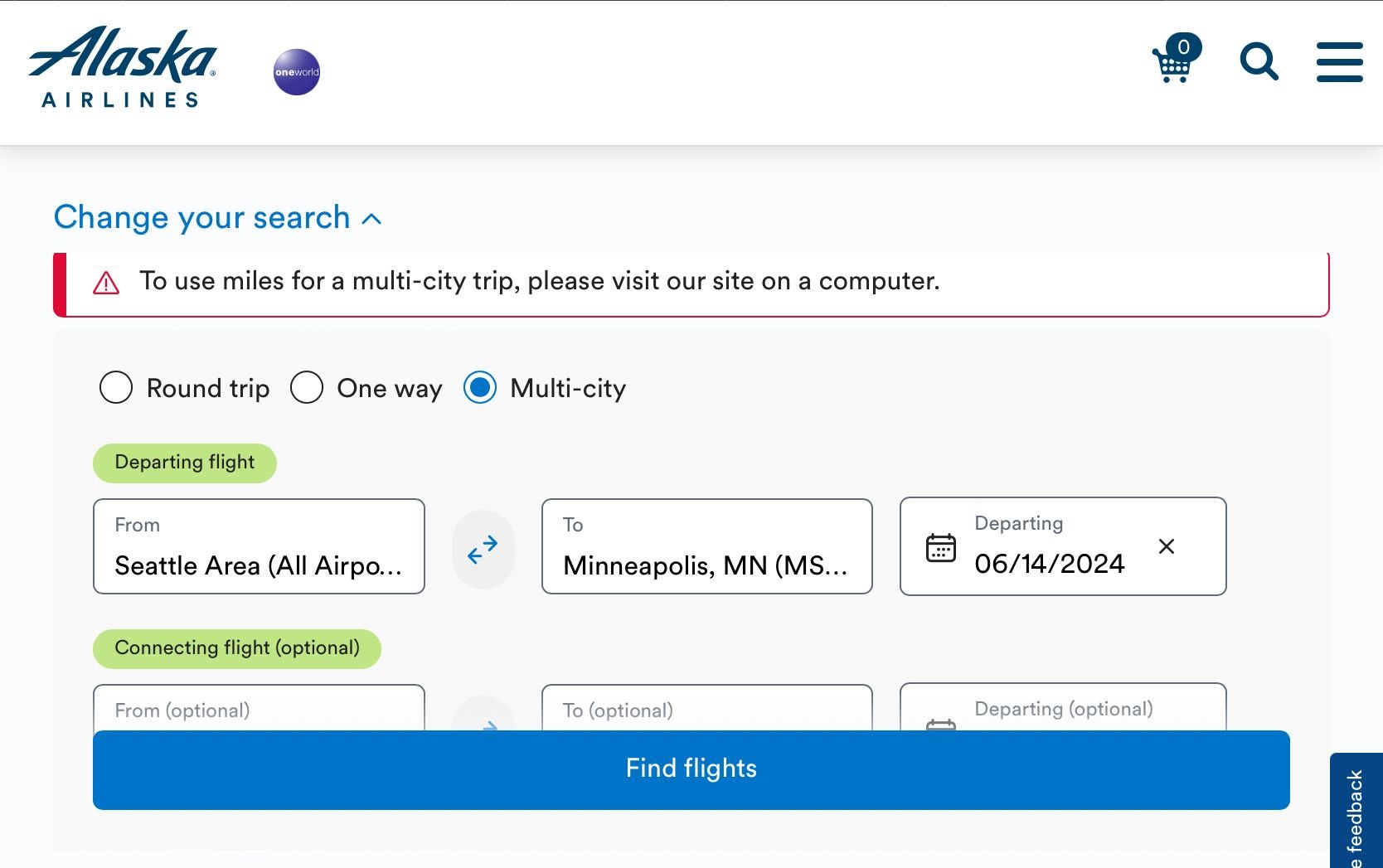Click the Find flights button

[691, 769]
